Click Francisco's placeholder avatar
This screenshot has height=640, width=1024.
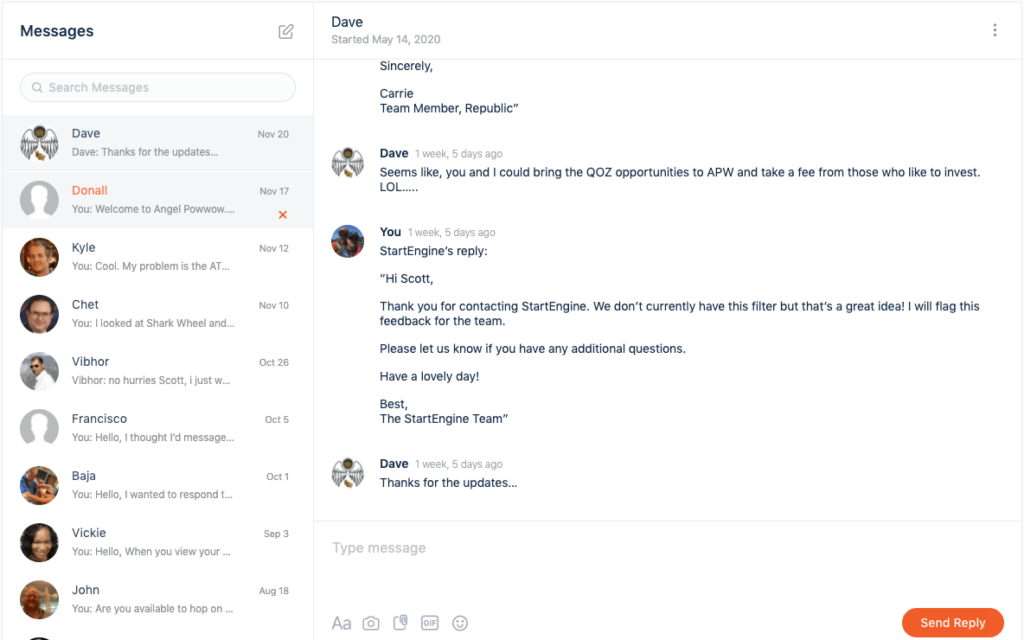click(x=39, y=428)
